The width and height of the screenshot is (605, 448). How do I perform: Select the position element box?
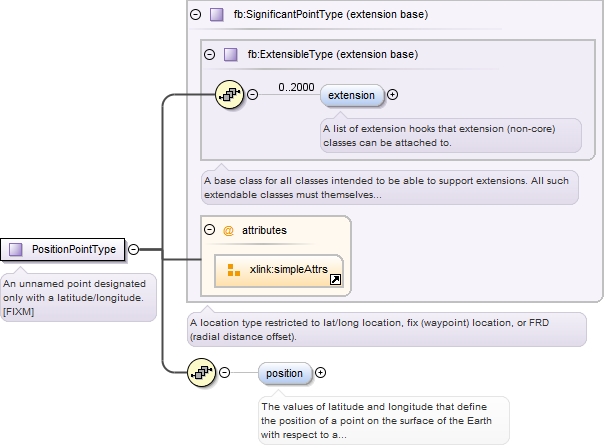tap(285, 373)
